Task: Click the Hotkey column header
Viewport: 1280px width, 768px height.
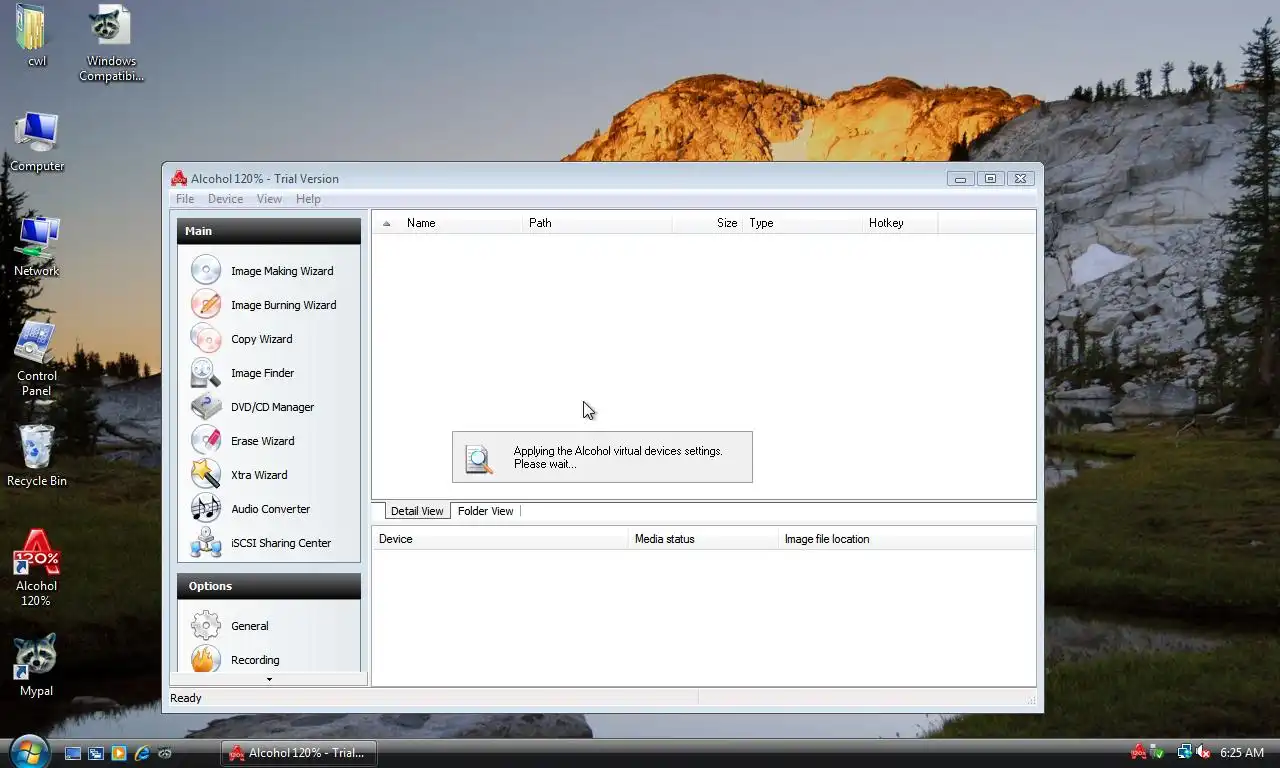Action: pyautogui.click(x=900, y=223)
